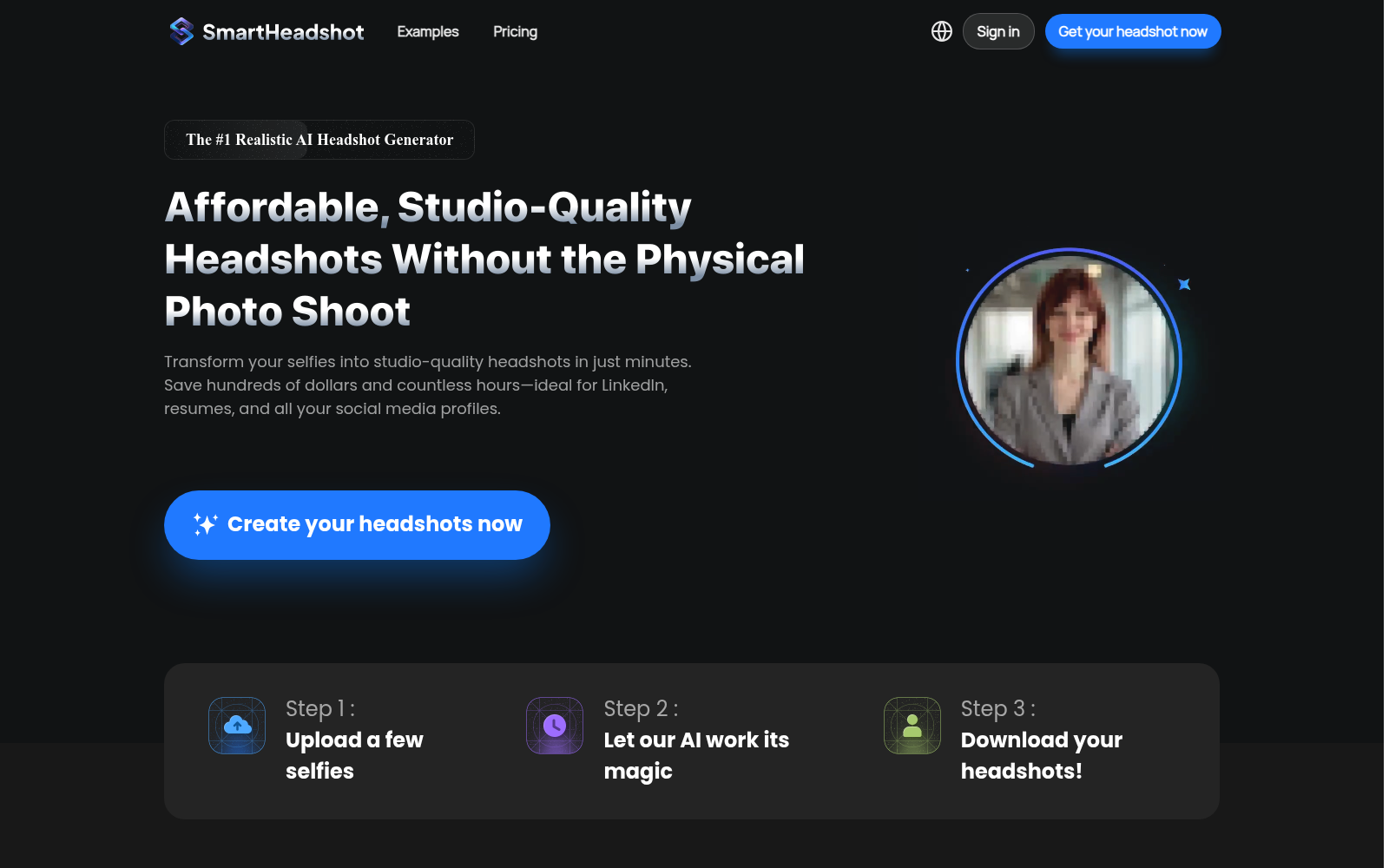Click Create your headshots now button
The image size is (1389, 868).
374,524
